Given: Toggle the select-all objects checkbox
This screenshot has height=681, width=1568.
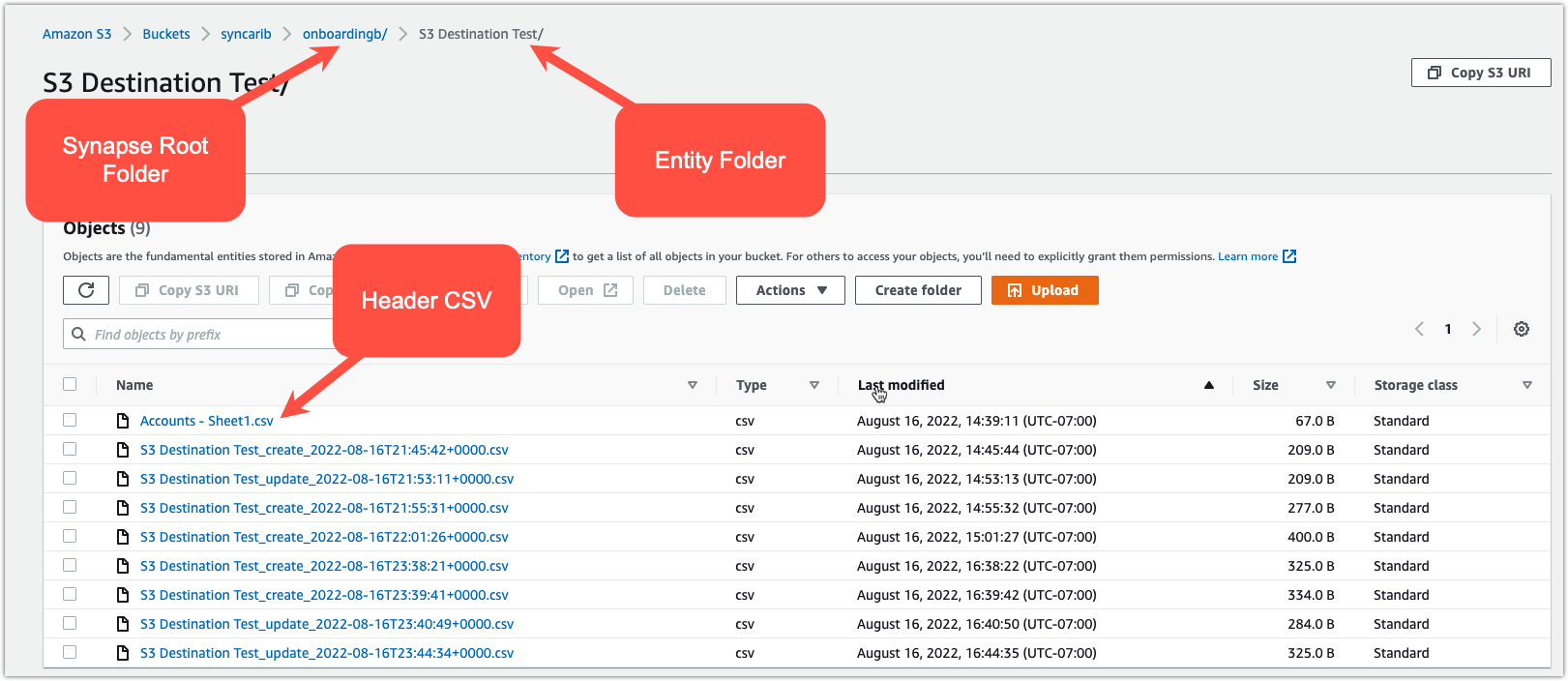Looking at the screenshot, I should pyautogui.click(x=70, y=384).
